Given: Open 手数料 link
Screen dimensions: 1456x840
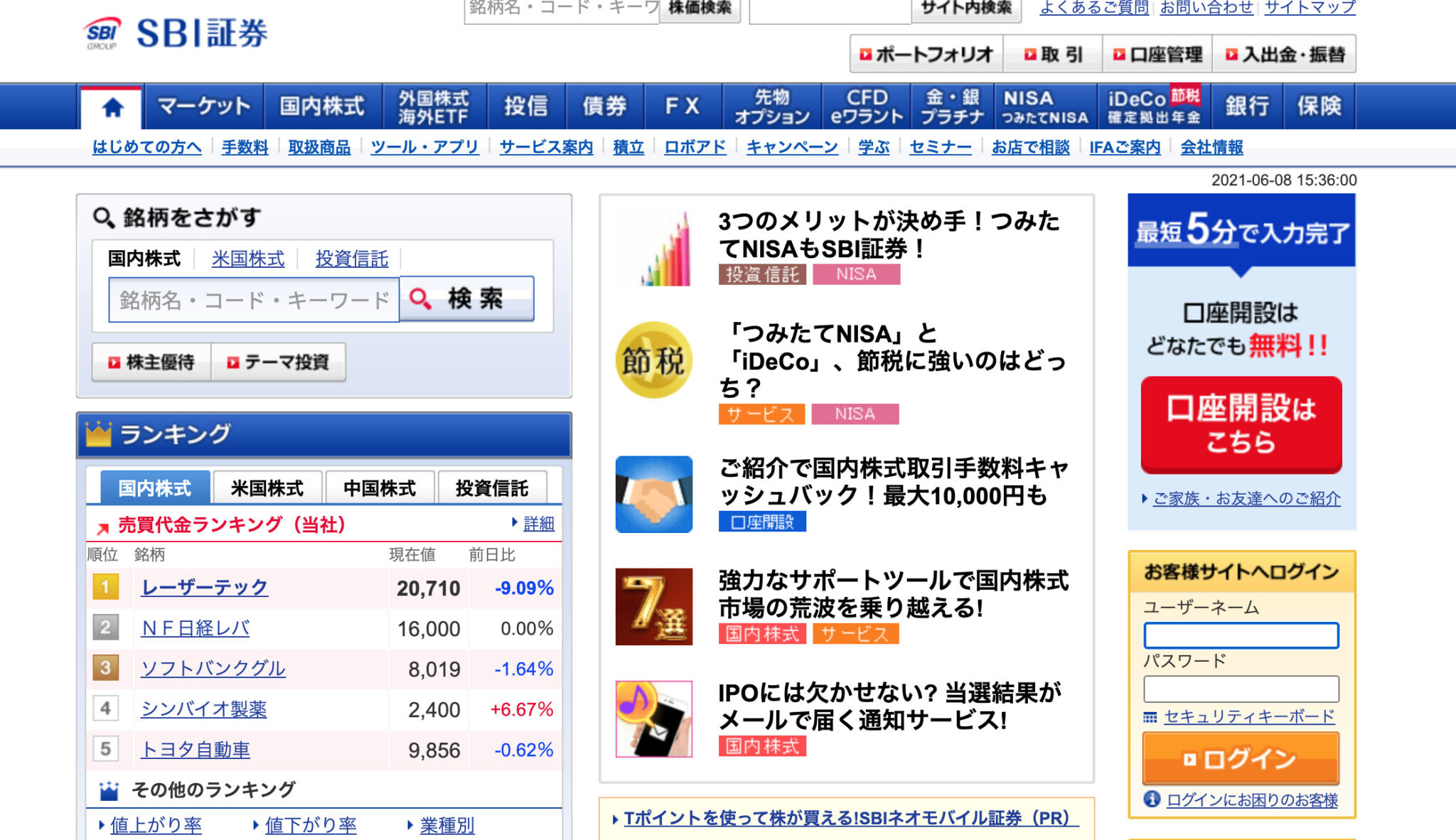Looking at the screenshot, I should click(245, 147).
